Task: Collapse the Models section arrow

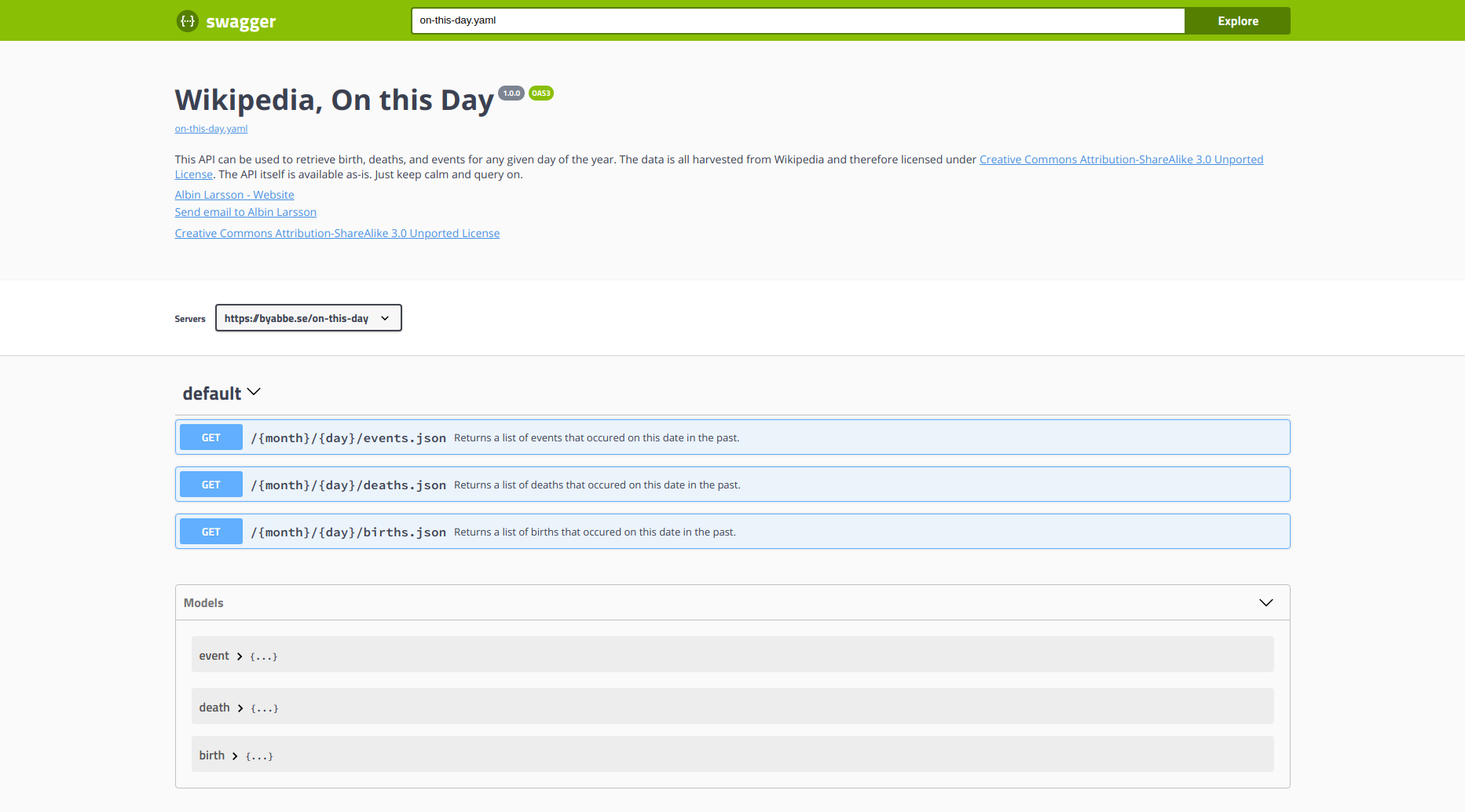Action: click(x=1265, y=602)
